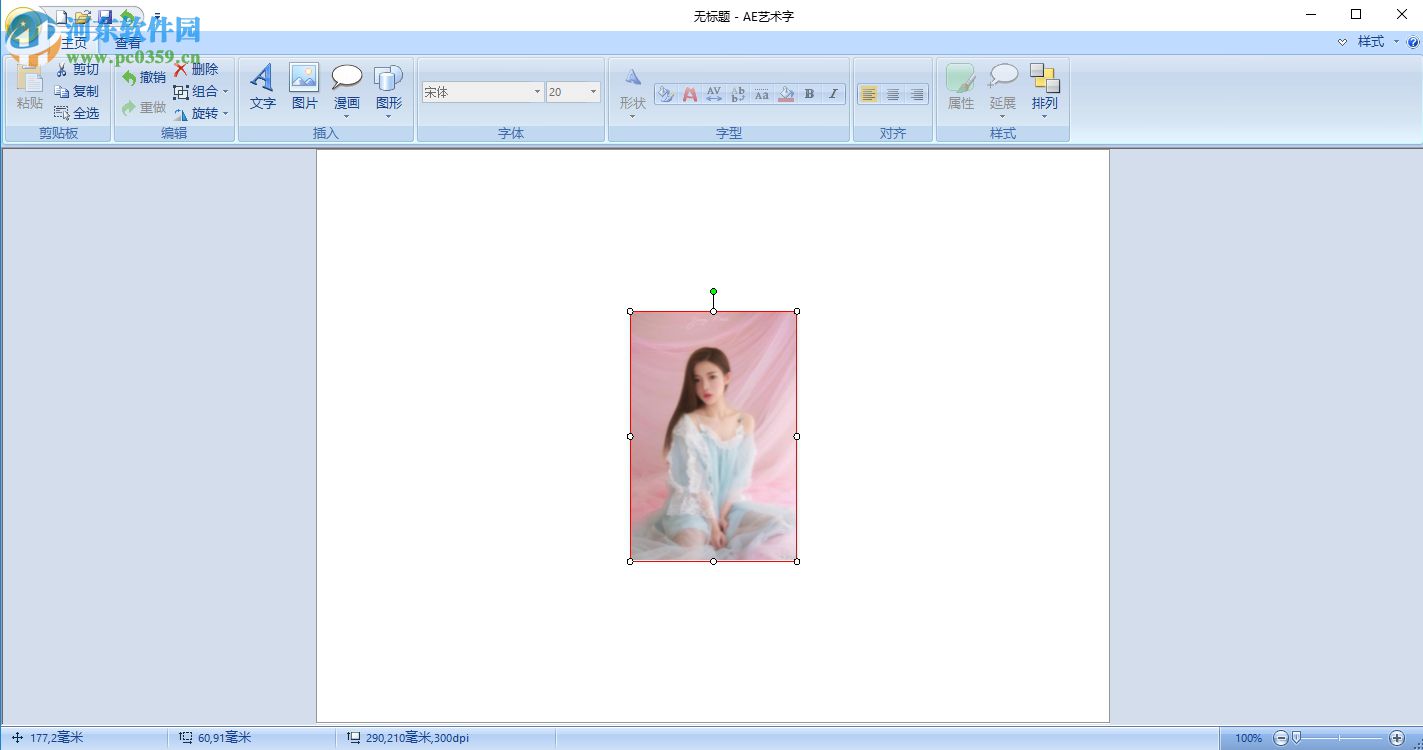Click the zoom in plus button
Viewport: 1423px width, 750px height.
[1397, 738]
